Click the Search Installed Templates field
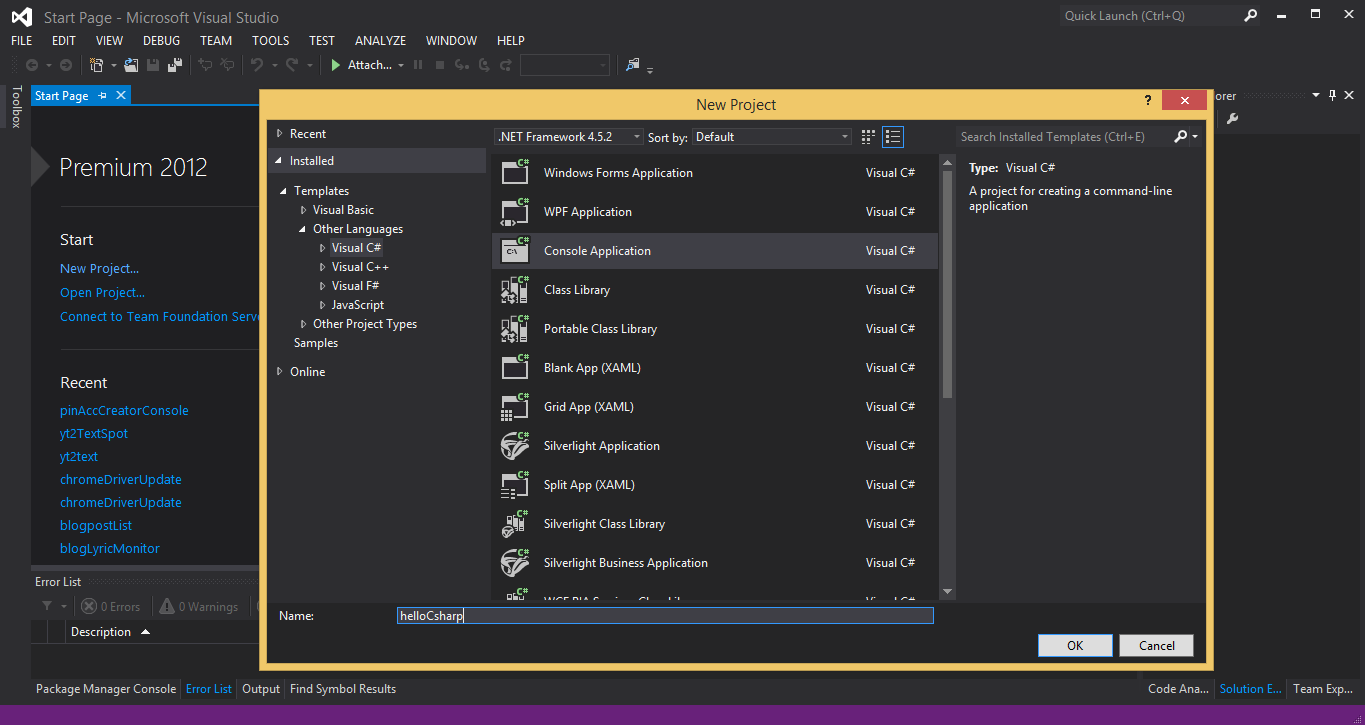1365x725 pixels. [x=1063, y=137]
